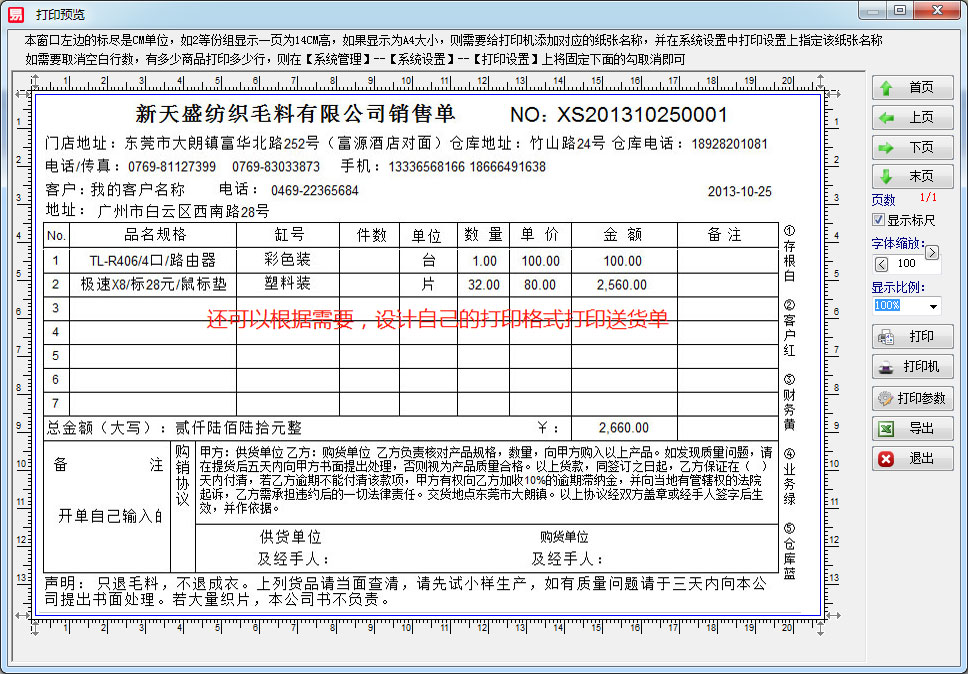Click the total amount 2,660.00 cell
This screenshot has height=674, width=968.
coord(623,428)
